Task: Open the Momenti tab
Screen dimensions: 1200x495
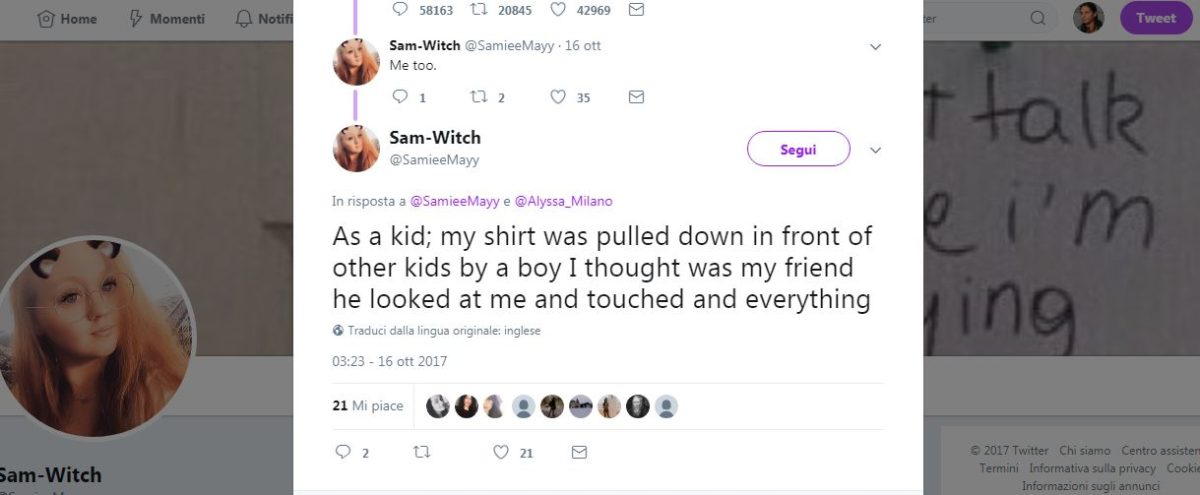Action: 166,19
